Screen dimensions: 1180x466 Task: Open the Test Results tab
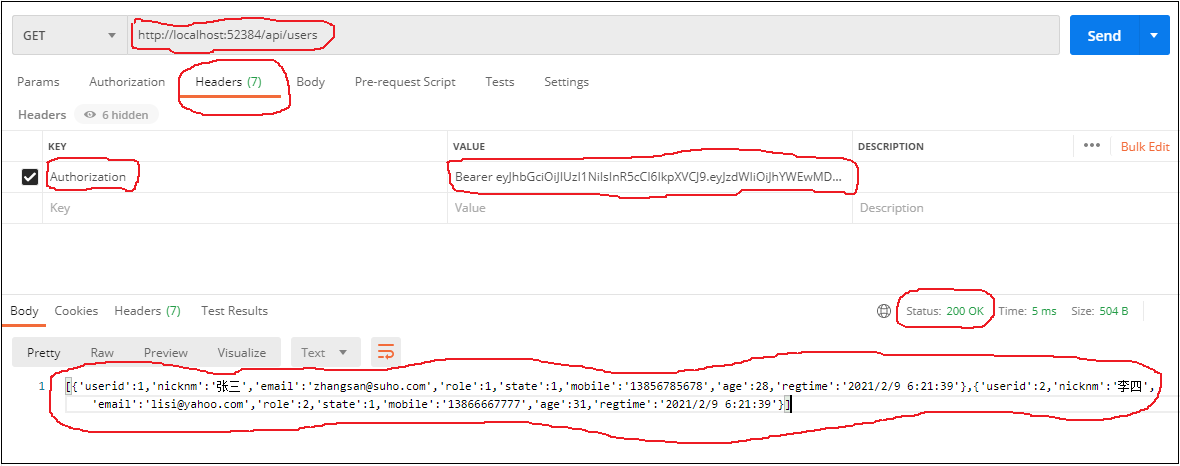coord(234,311)
